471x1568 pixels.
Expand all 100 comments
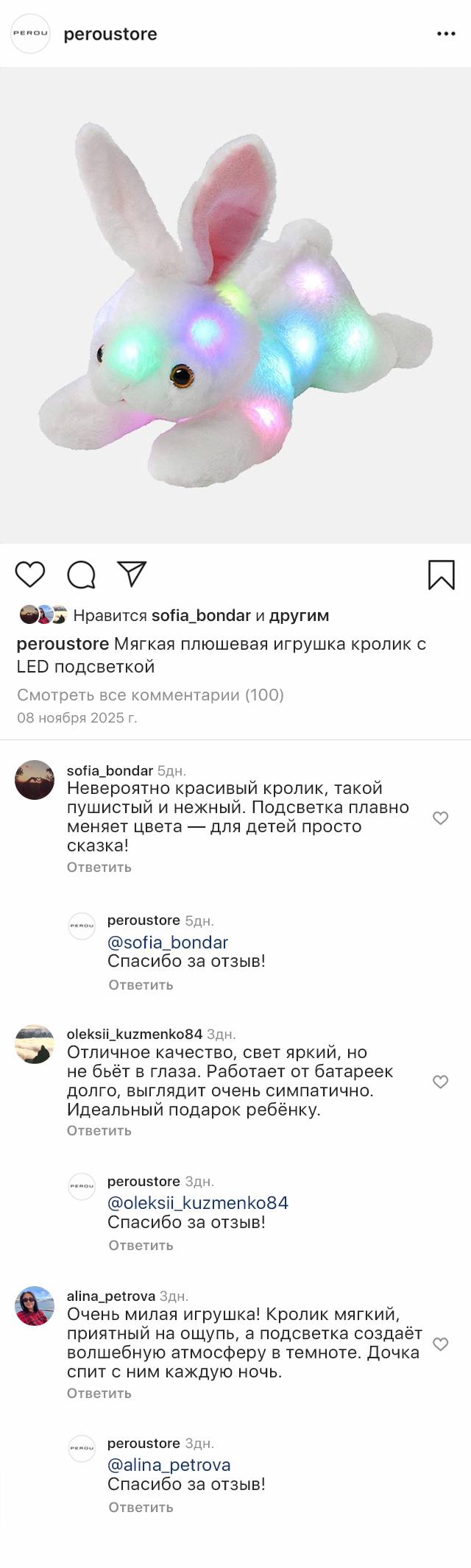[x=150, y=695]
